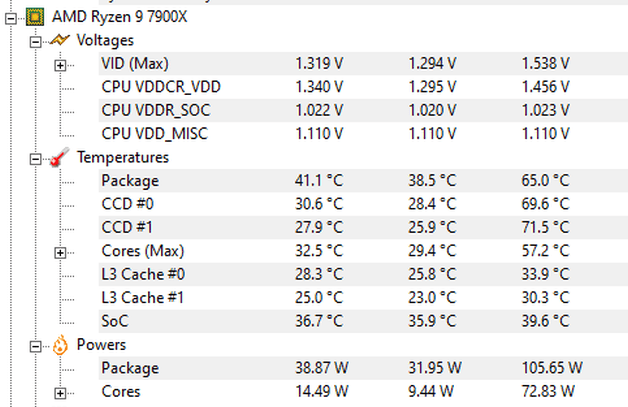Expand the Cores (Max) temperature entry
The height and width of the screenshot is (407, 628).
(x=60, y=251)
